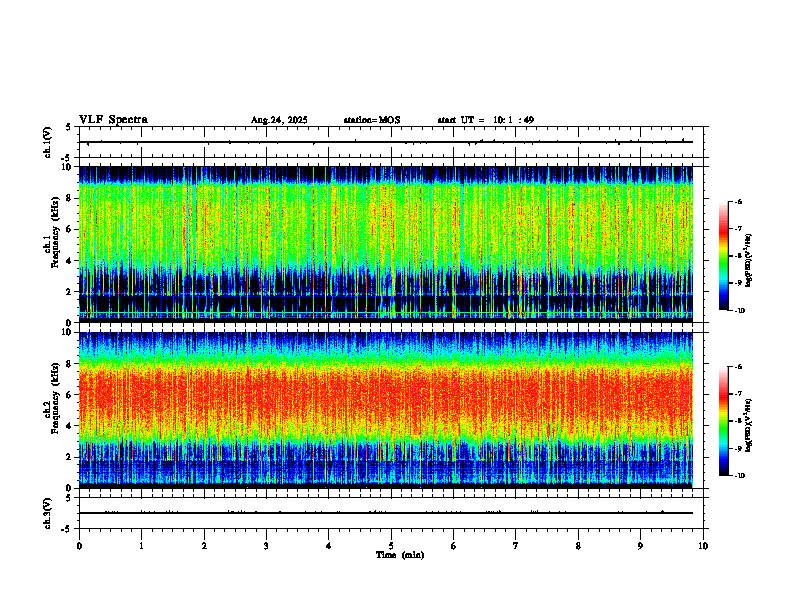Click the time axis tick label "0"
792x612 pixels.
click(79, 546)
